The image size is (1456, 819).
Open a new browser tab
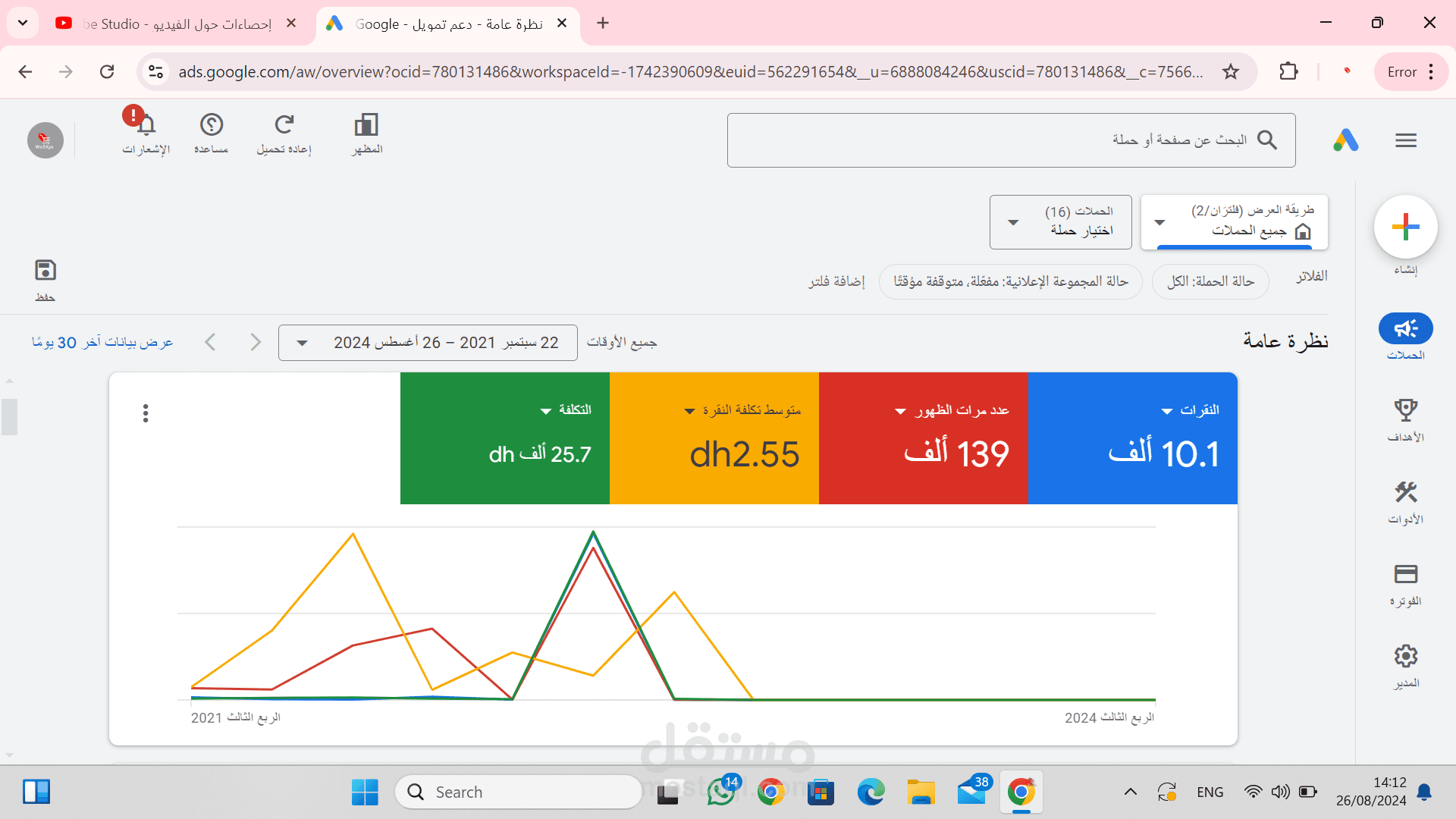(603, 24)
